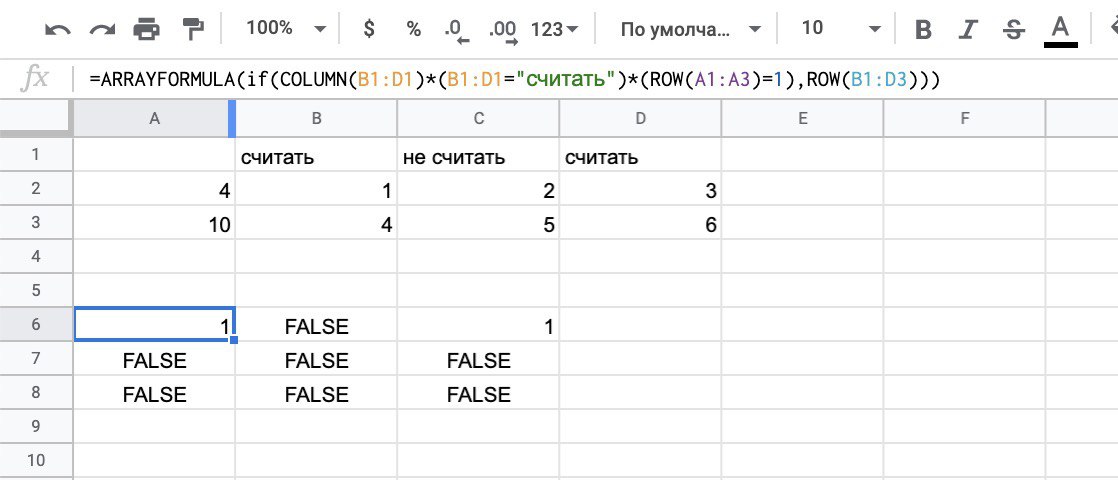
Task: Click the select-all corner box
Action: click(x=36, y=120)
